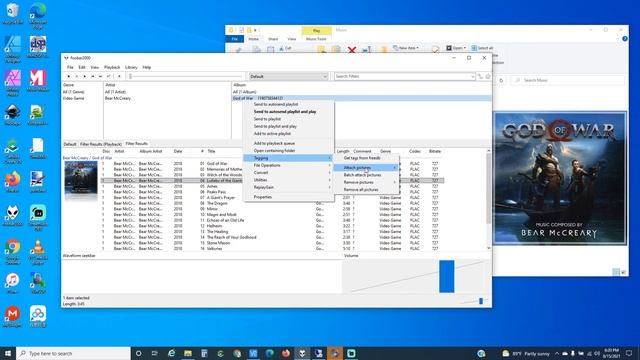Expand the Search Filters dropdown arrow
640x360 pixels.
tap(473, 76)
